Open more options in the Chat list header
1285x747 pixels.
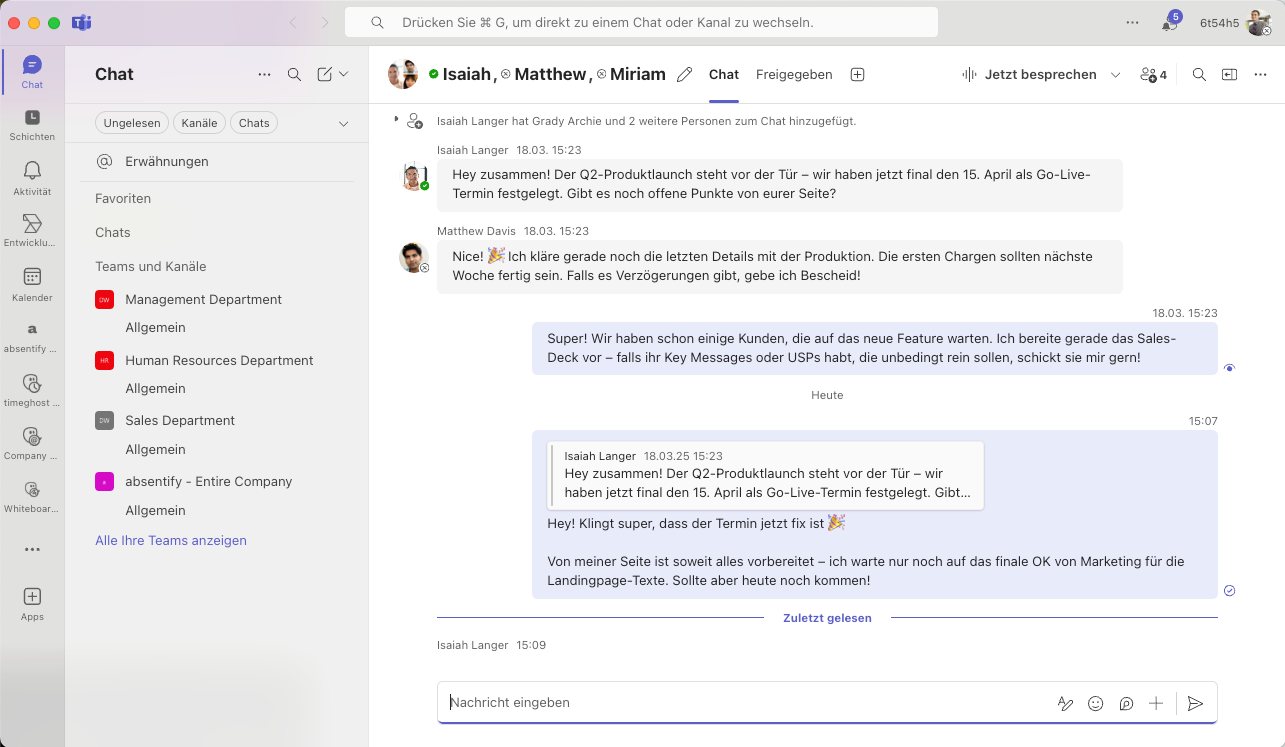pyautogui.click(x=264, y=74)
